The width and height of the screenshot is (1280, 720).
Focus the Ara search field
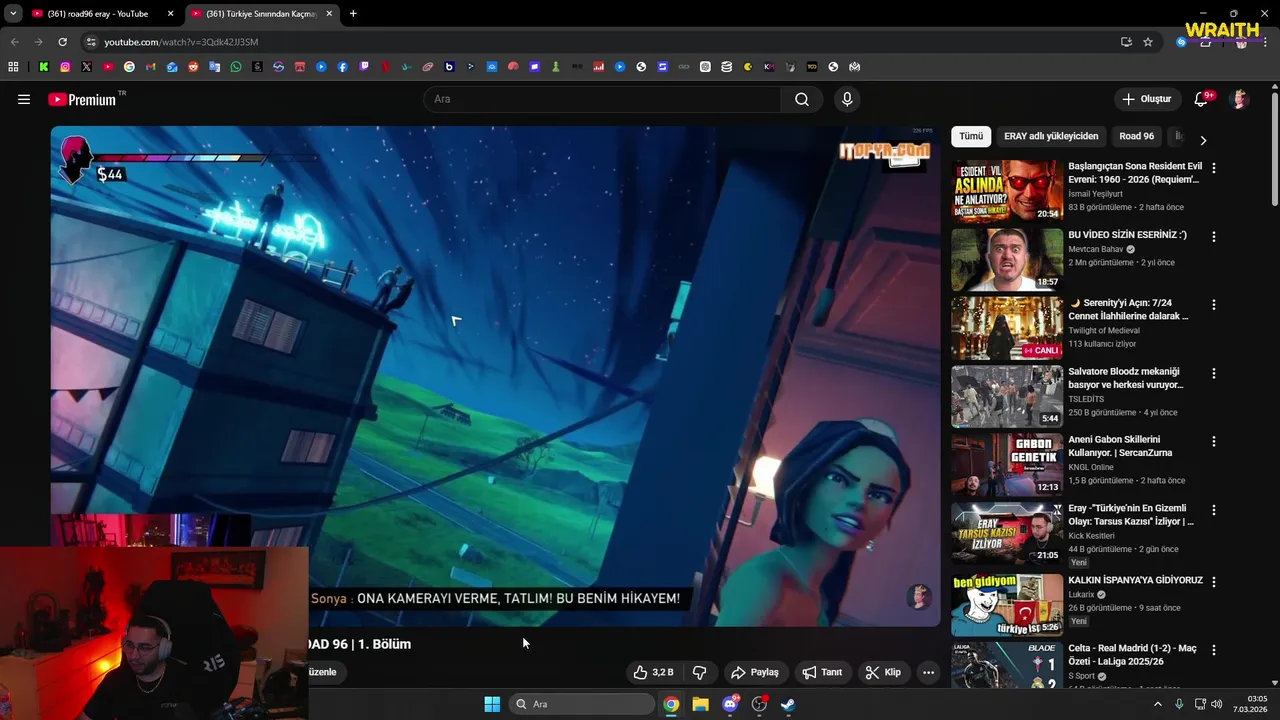(x=603, y=99)
